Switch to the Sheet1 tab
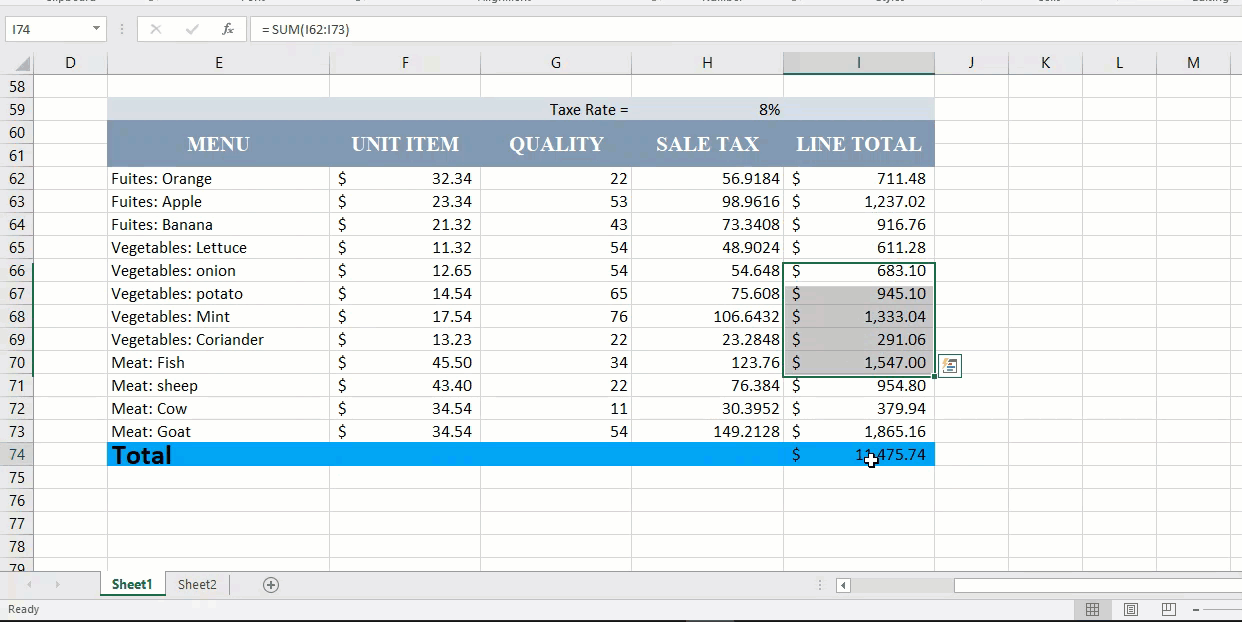 (x=132, y=585)
